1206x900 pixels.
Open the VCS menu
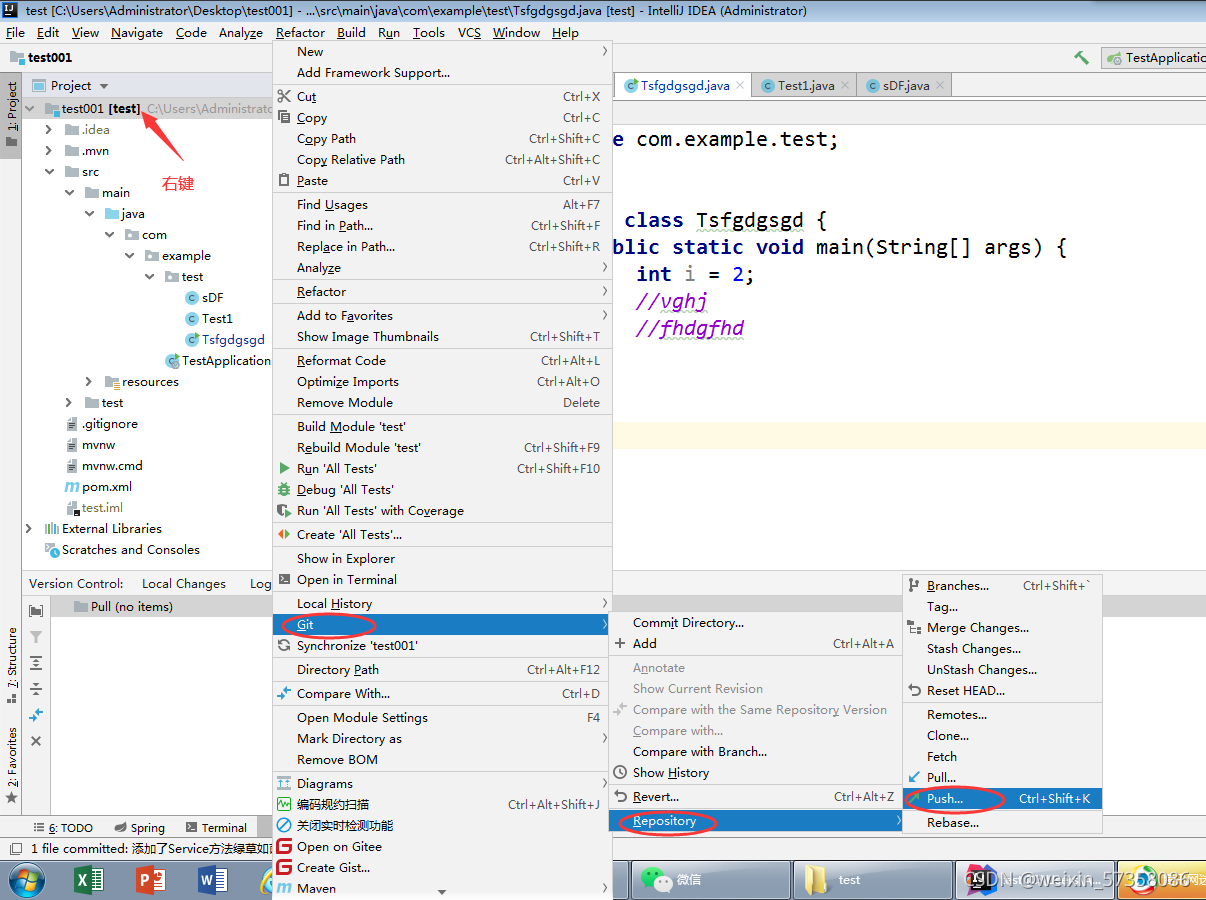point(469,32)
